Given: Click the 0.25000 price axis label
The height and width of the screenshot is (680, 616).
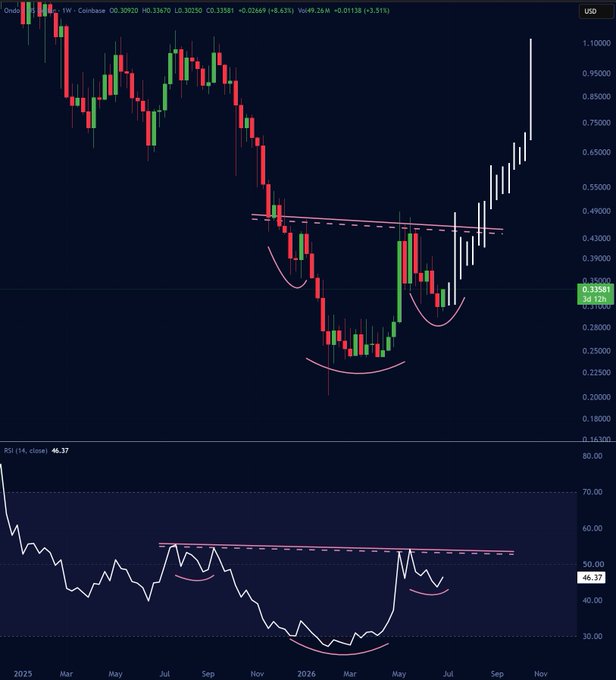Looking at the screenshot, I should pyautogui.click(x=596, y=351).
